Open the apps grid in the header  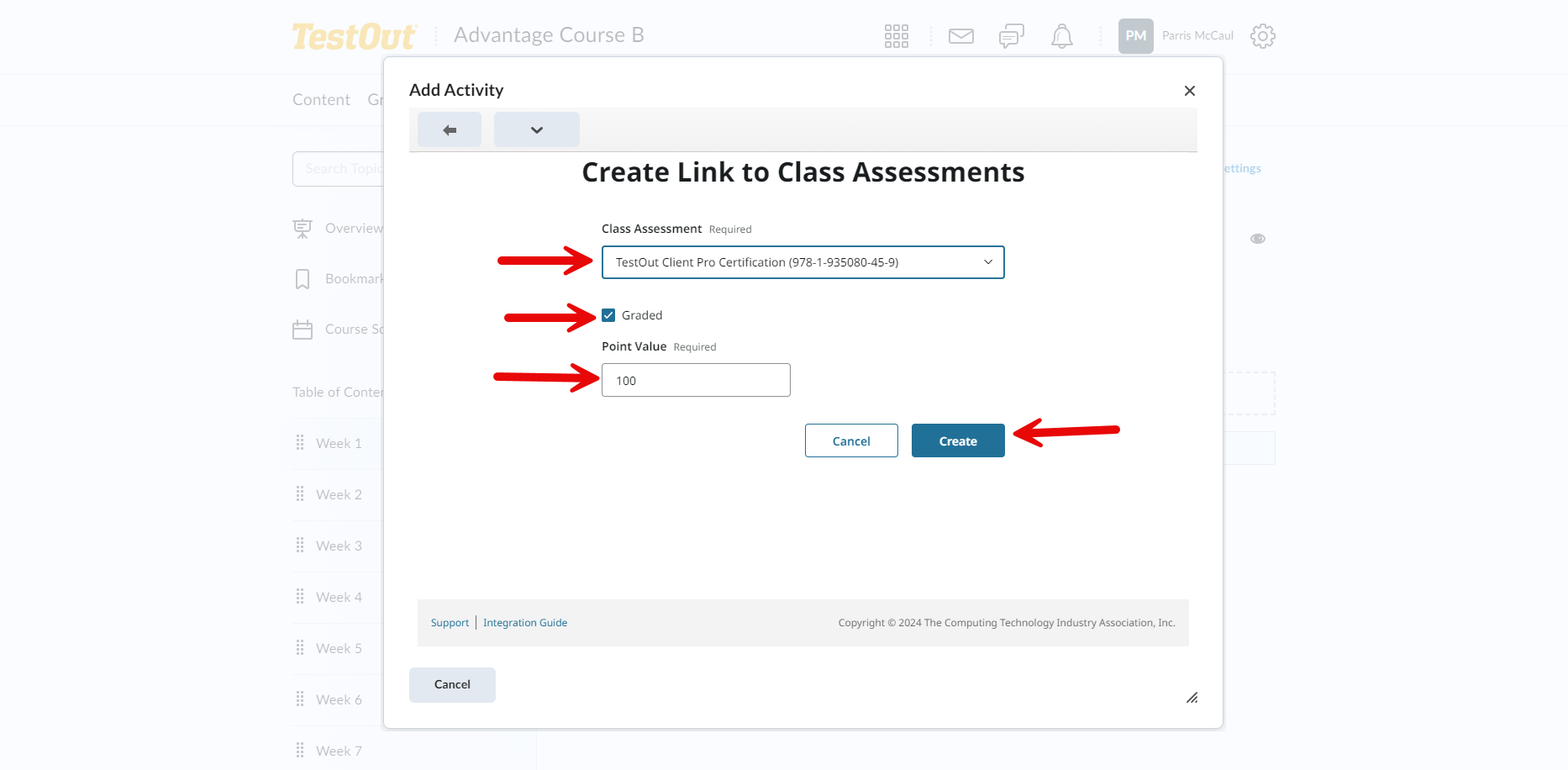click(896, 36)
